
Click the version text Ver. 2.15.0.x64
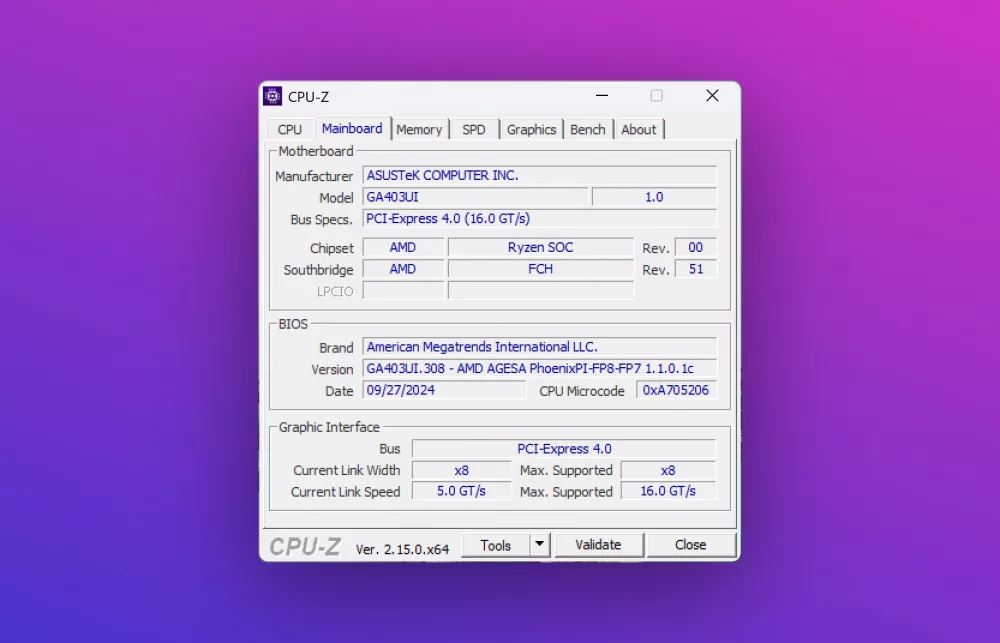click(402, 549)
